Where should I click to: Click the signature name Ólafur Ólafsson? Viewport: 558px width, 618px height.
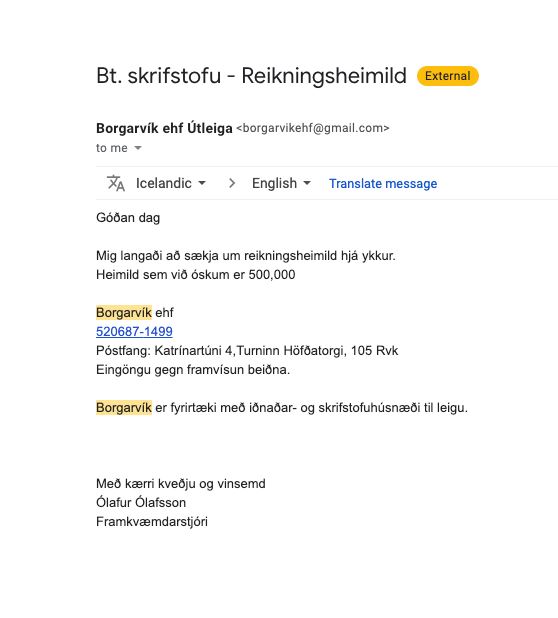click(x=141, y=503)
